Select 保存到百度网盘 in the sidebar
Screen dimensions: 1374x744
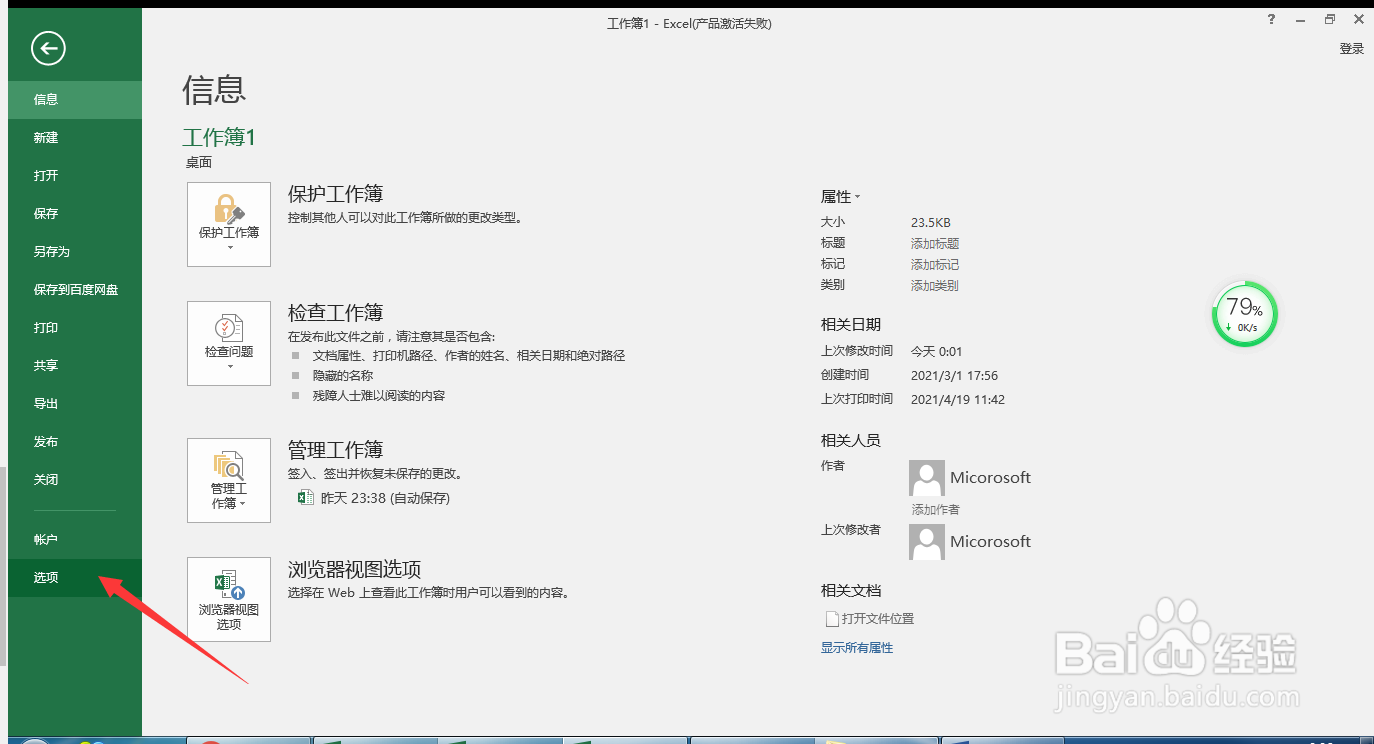coord(75,290)
